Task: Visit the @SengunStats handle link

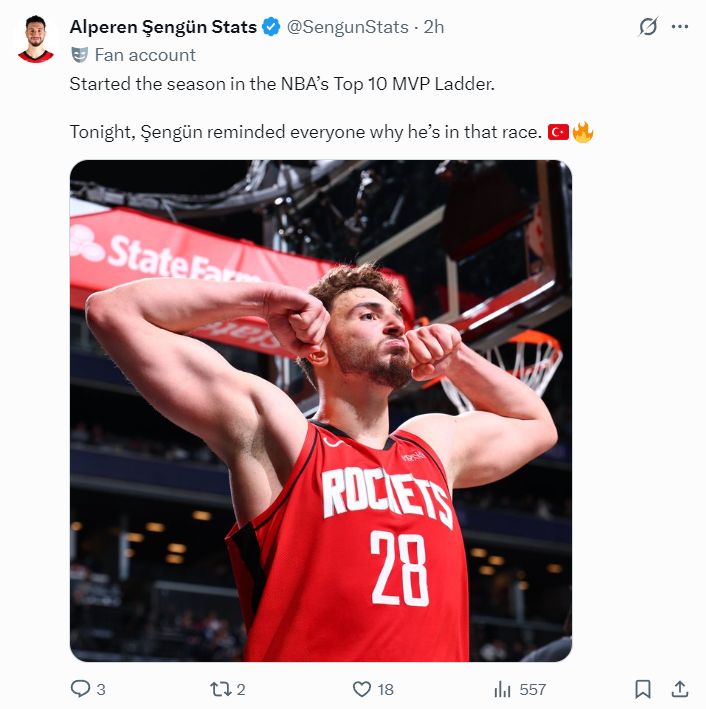Action: [x=348, y=27]
